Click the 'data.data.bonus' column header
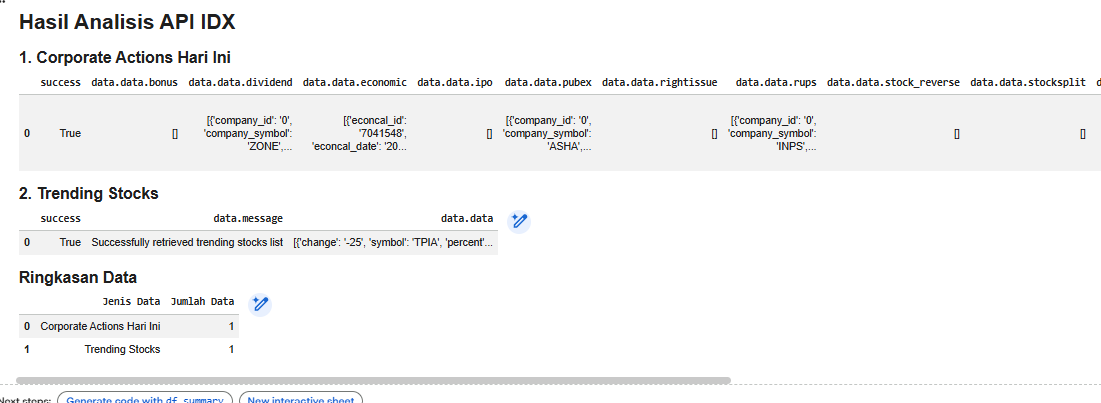Screen dimensions: 1101x403 pos(135,83)
